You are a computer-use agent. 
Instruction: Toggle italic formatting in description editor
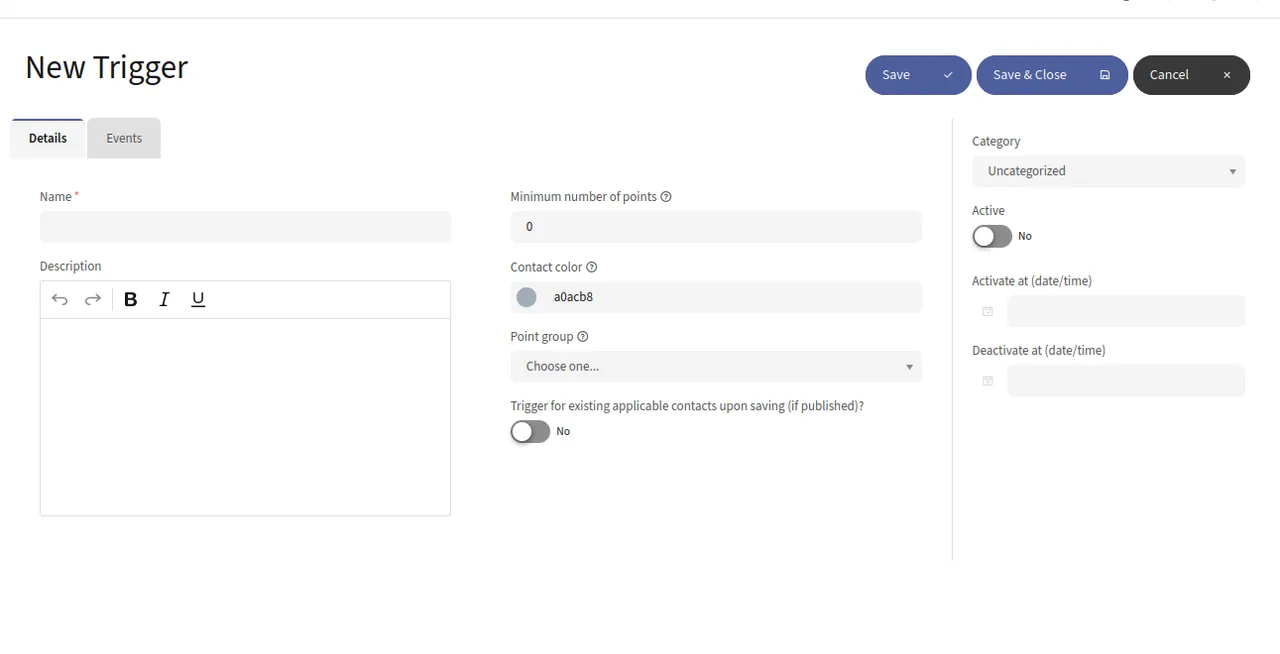coord(165,299)
